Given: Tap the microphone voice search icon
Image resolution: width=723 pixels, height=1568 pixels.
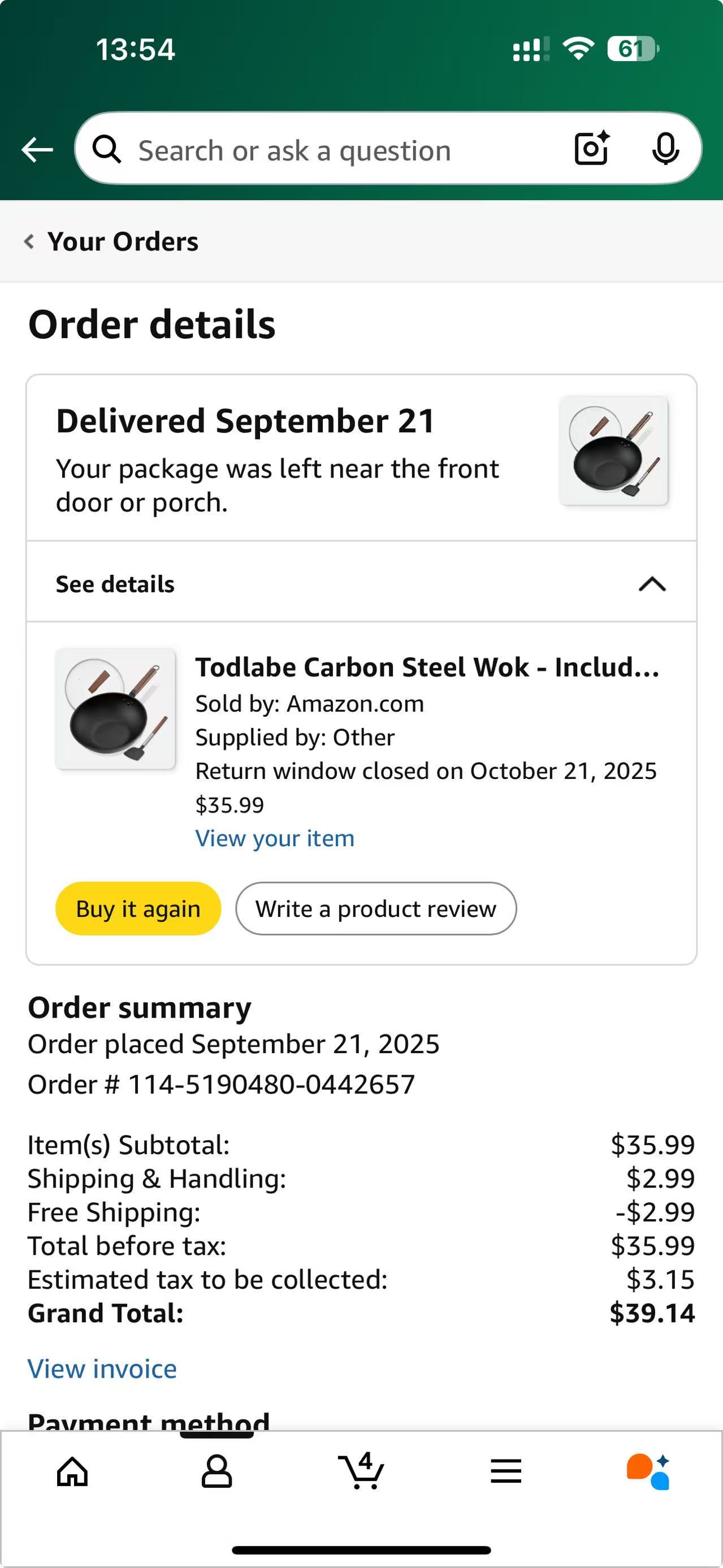Looking at the screenshot, I should [x=665, y=149].
